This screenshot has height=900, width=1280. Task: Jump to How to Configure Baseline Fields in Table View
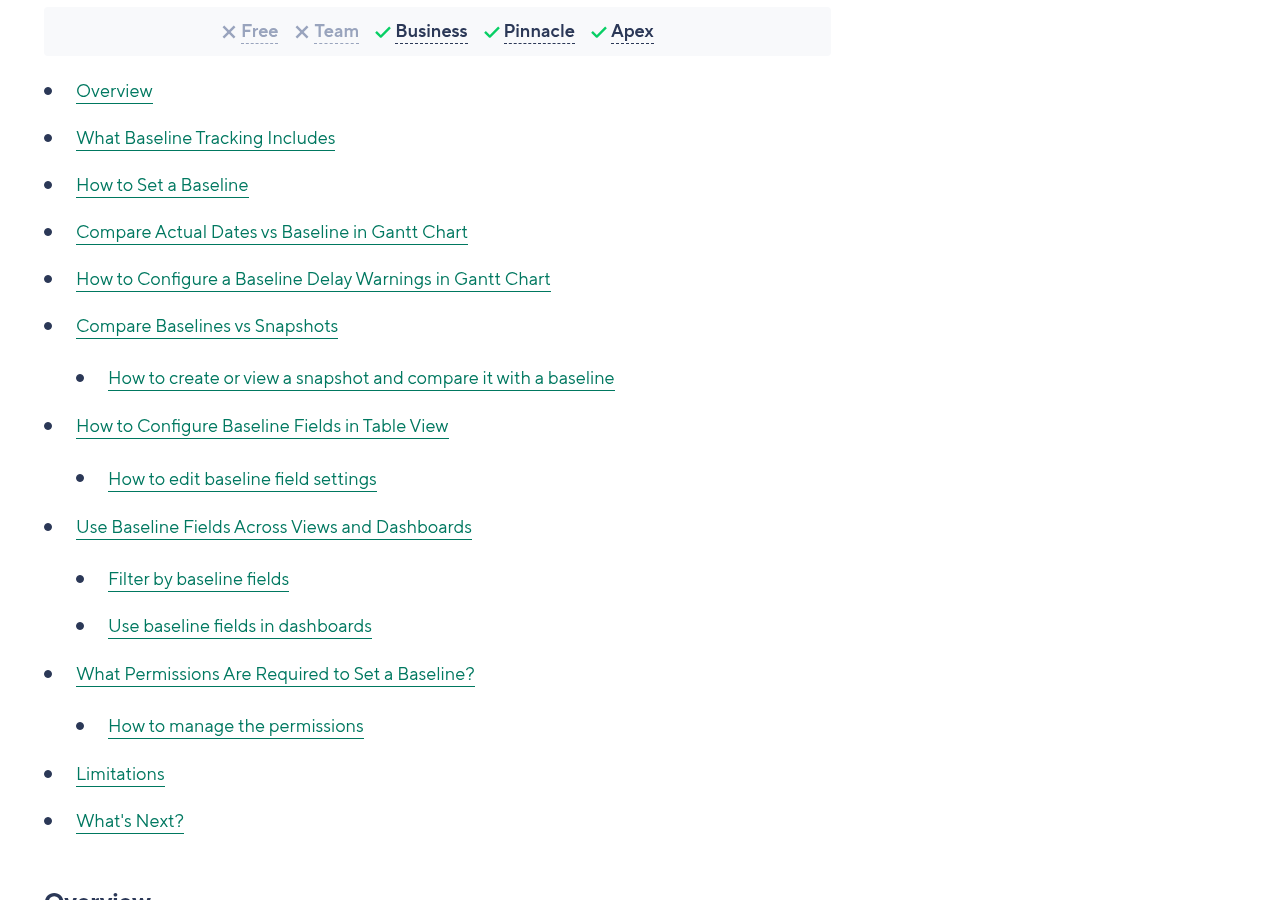[x=262, y=426]
